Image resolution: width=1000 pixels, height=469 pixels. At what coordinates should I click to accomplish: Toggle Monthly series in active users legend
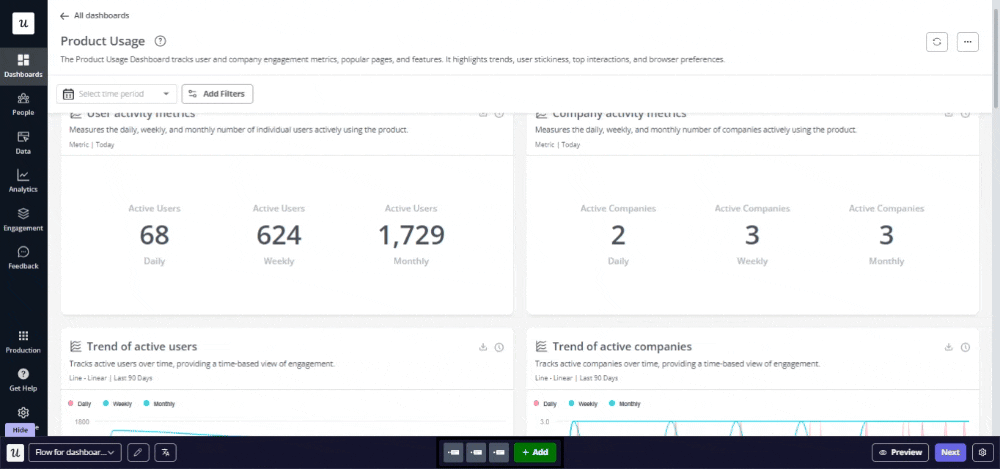click(161, 403)
